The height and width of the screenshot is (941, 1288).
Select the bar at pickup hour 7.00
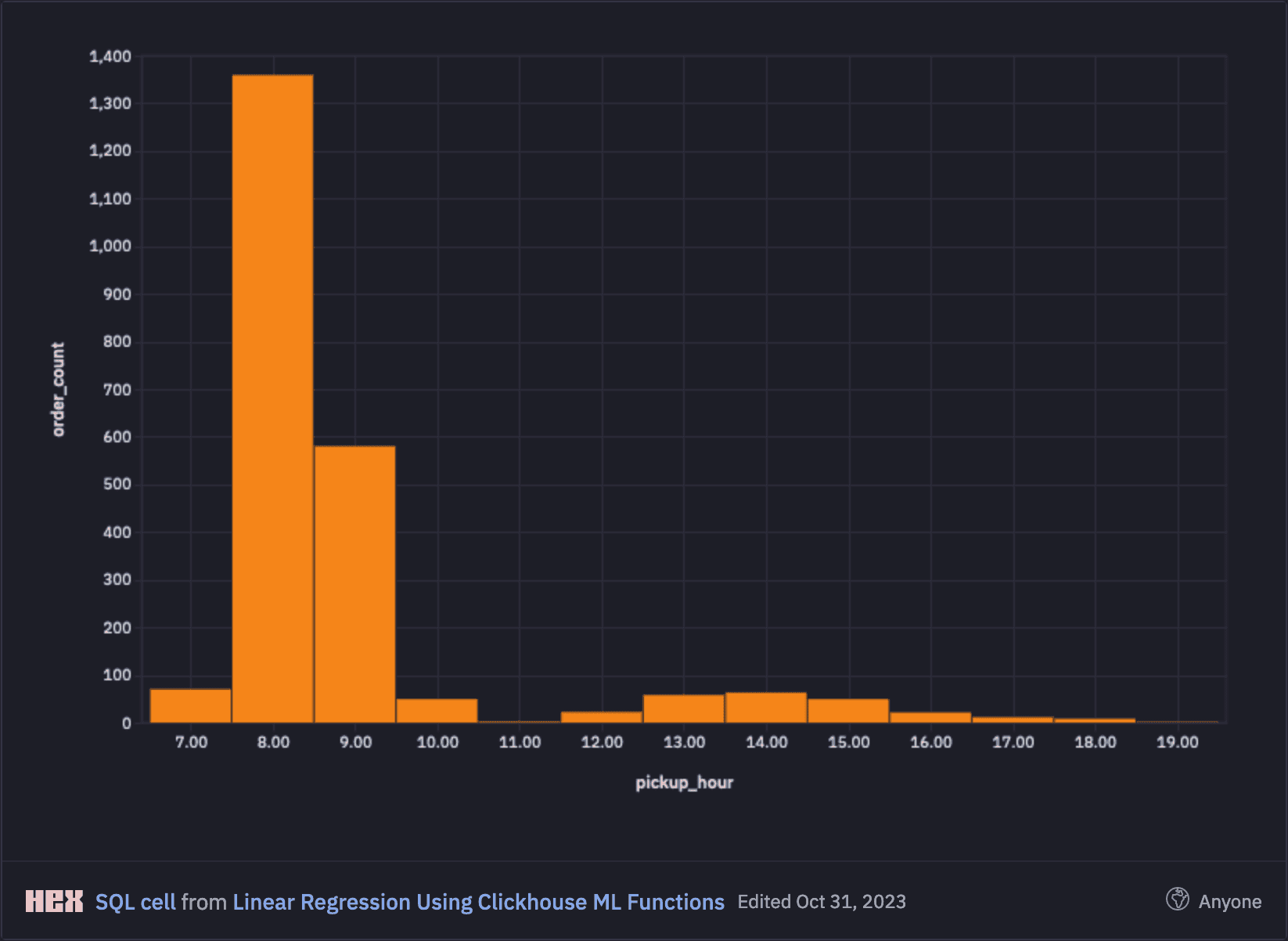click(191, 705)
